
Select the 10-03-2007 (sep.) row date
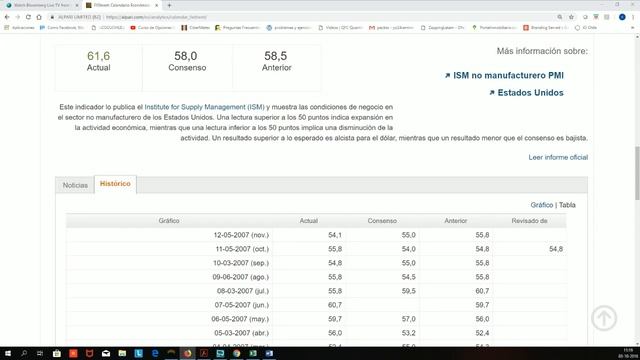pos(241,263)
